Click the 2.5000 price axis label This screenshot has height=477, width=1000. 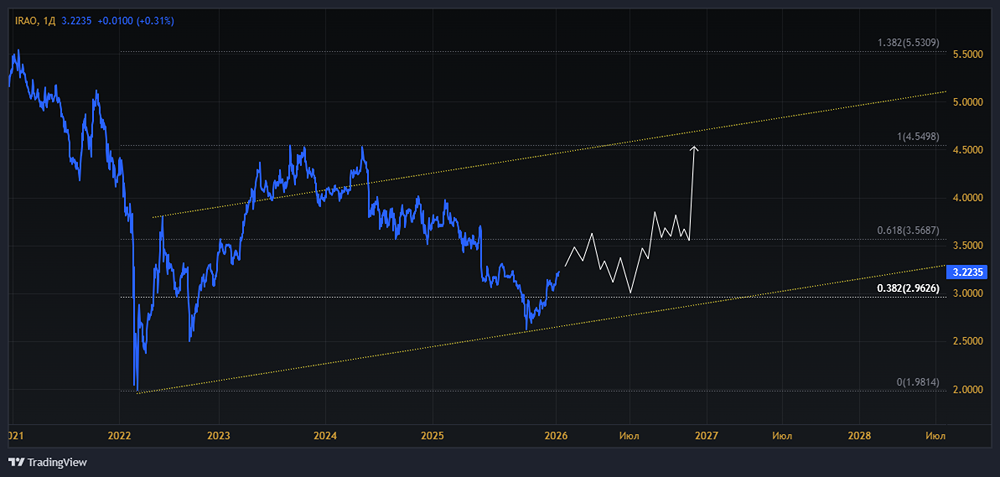coord(967,342)
